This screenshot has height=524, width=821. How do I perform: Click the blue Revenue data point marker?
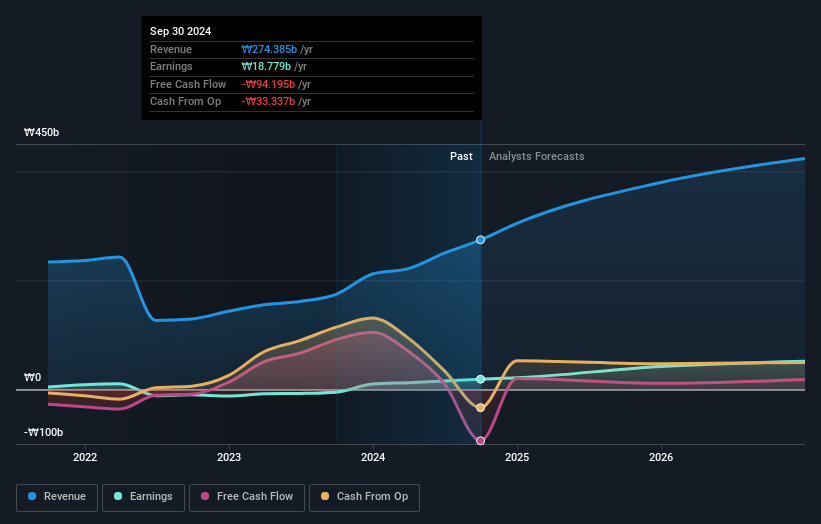(x=480, y=240)
